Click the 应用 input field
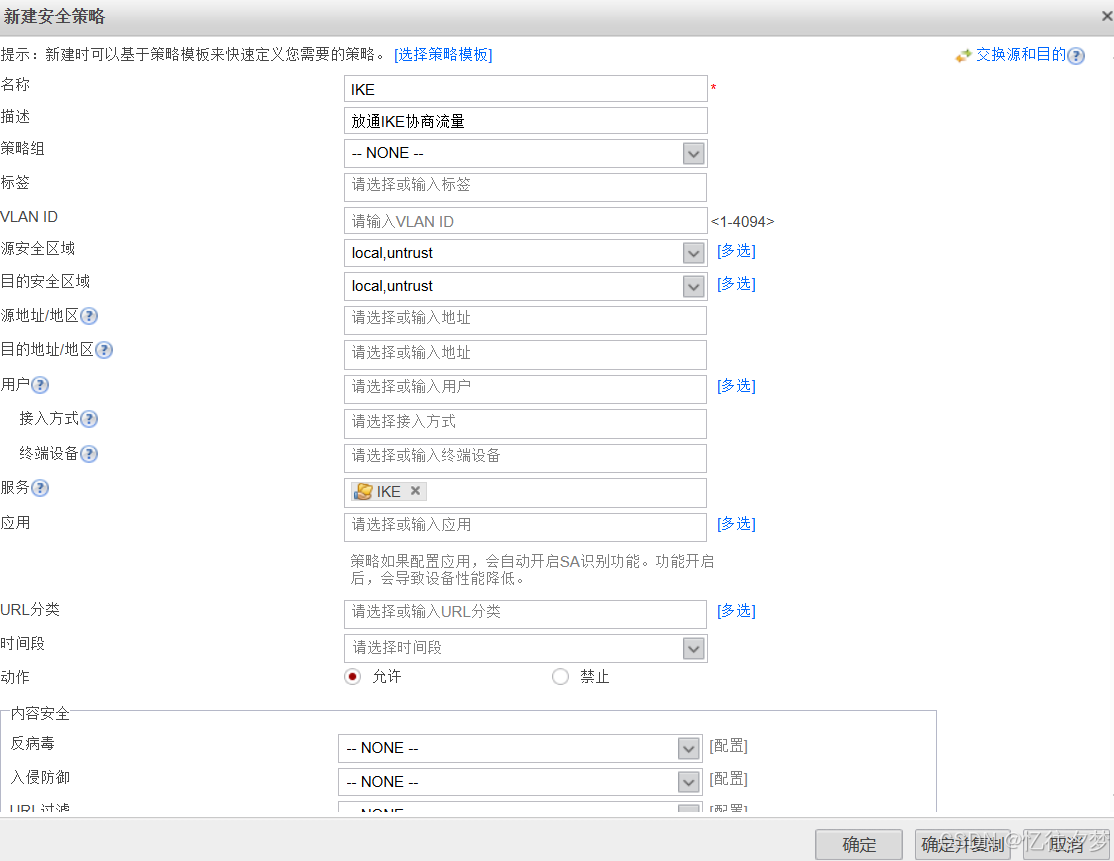Viewport: 1114px width, 861px height. pos(526,527)
